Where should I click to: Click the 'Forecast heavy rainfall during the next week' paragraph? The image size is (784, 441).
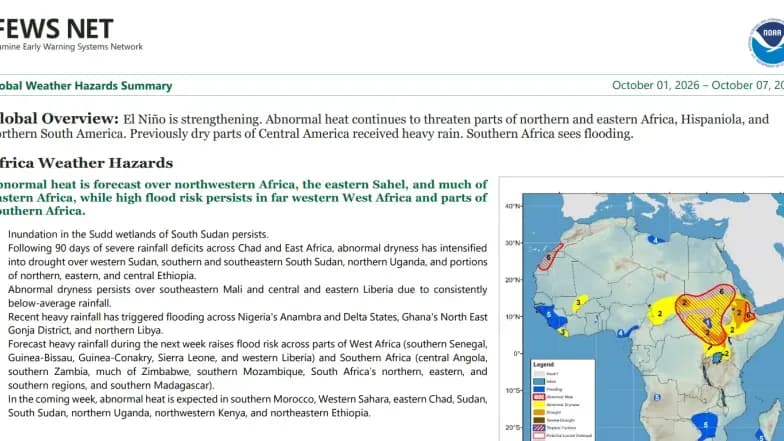(248, 364)
